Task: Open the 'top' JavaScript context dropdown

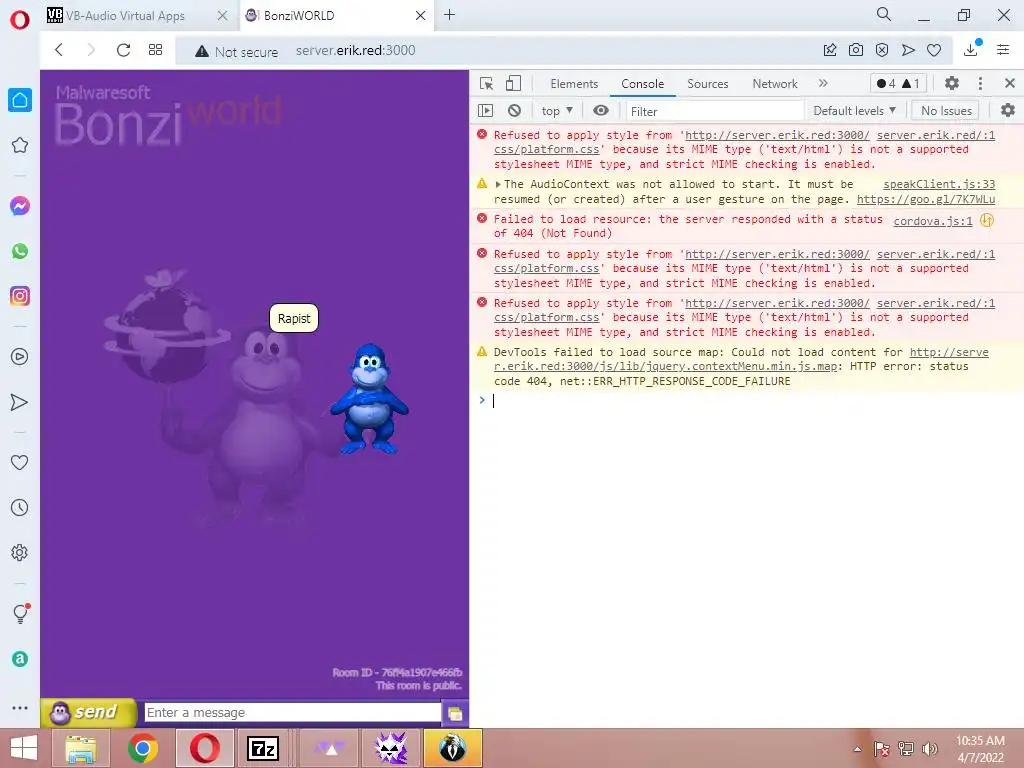Action: pyautogui.click(x=557, y=111)
